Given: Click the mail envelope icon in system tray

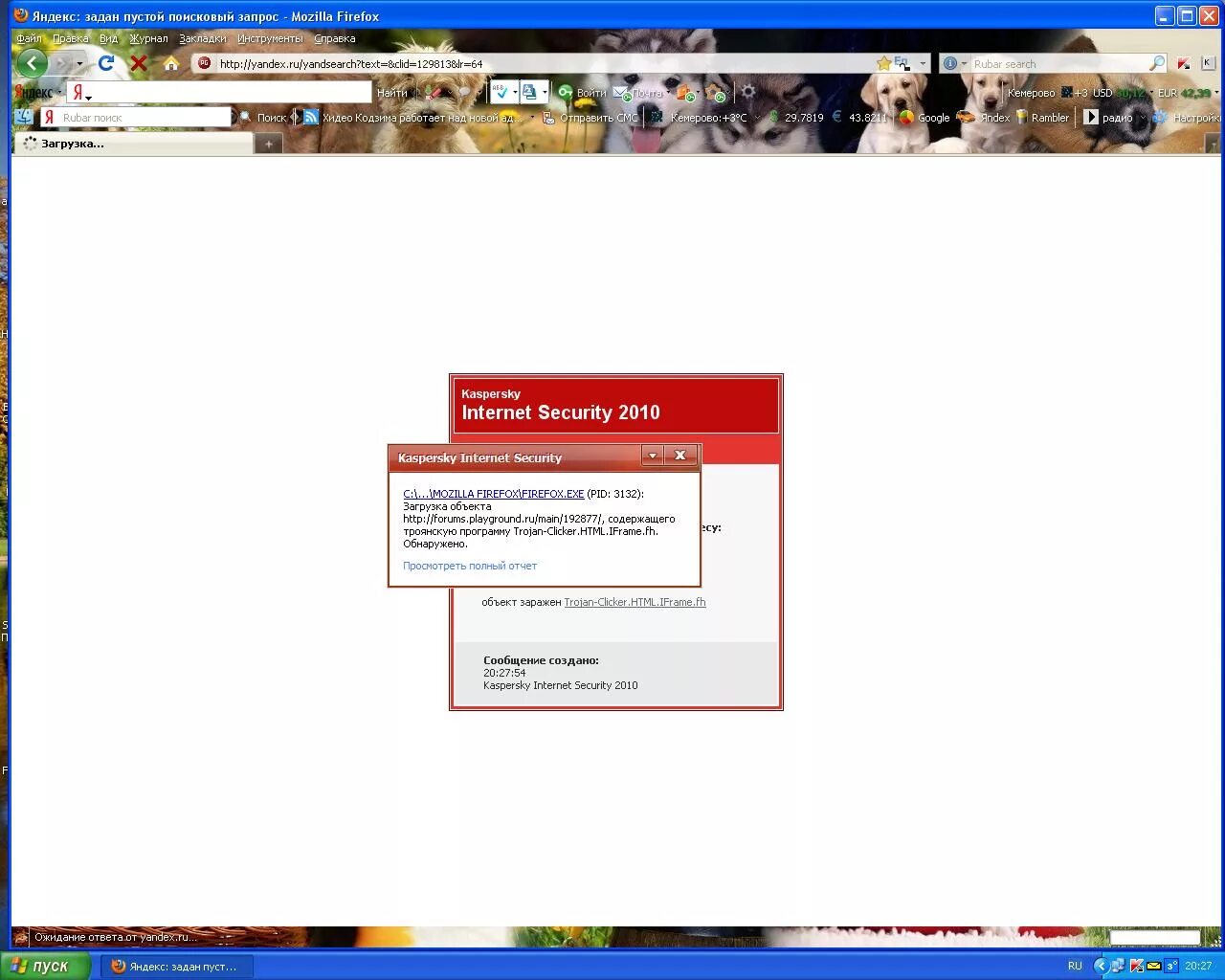Looking at the screenshot, I should click(x=1153, y=966).
